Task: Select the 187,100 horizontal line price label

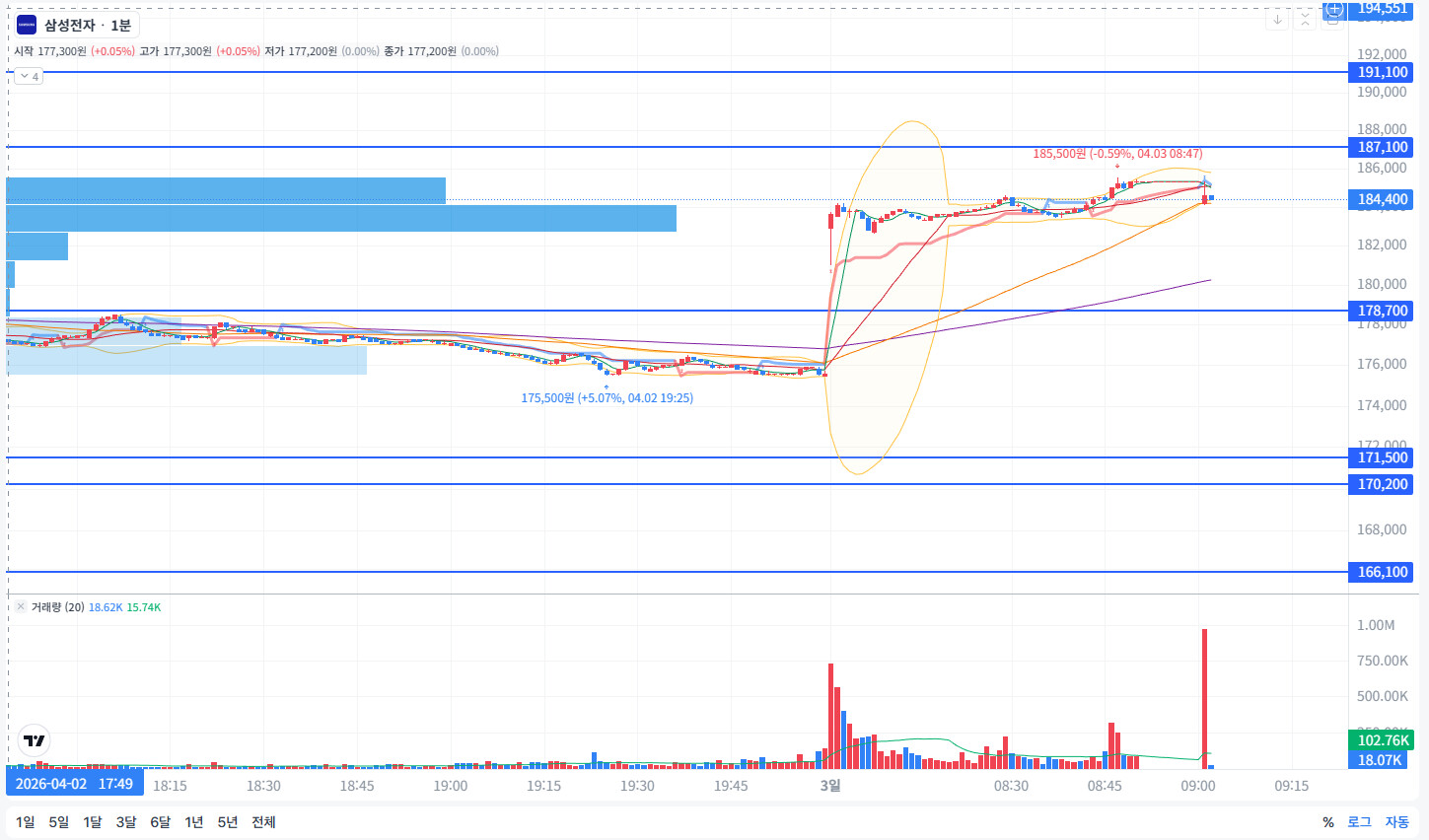Action: pos(1382,147)
